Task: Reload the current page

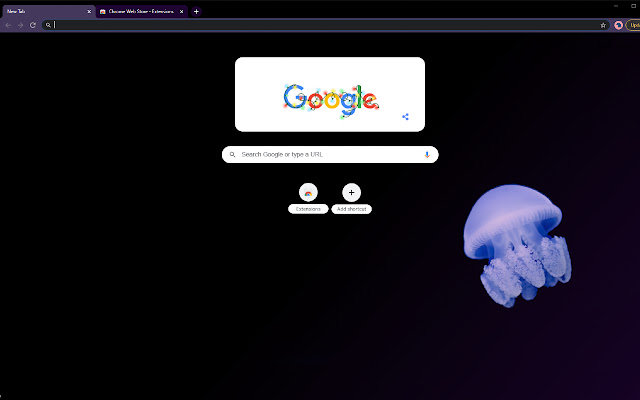Action: click(33, 25)
